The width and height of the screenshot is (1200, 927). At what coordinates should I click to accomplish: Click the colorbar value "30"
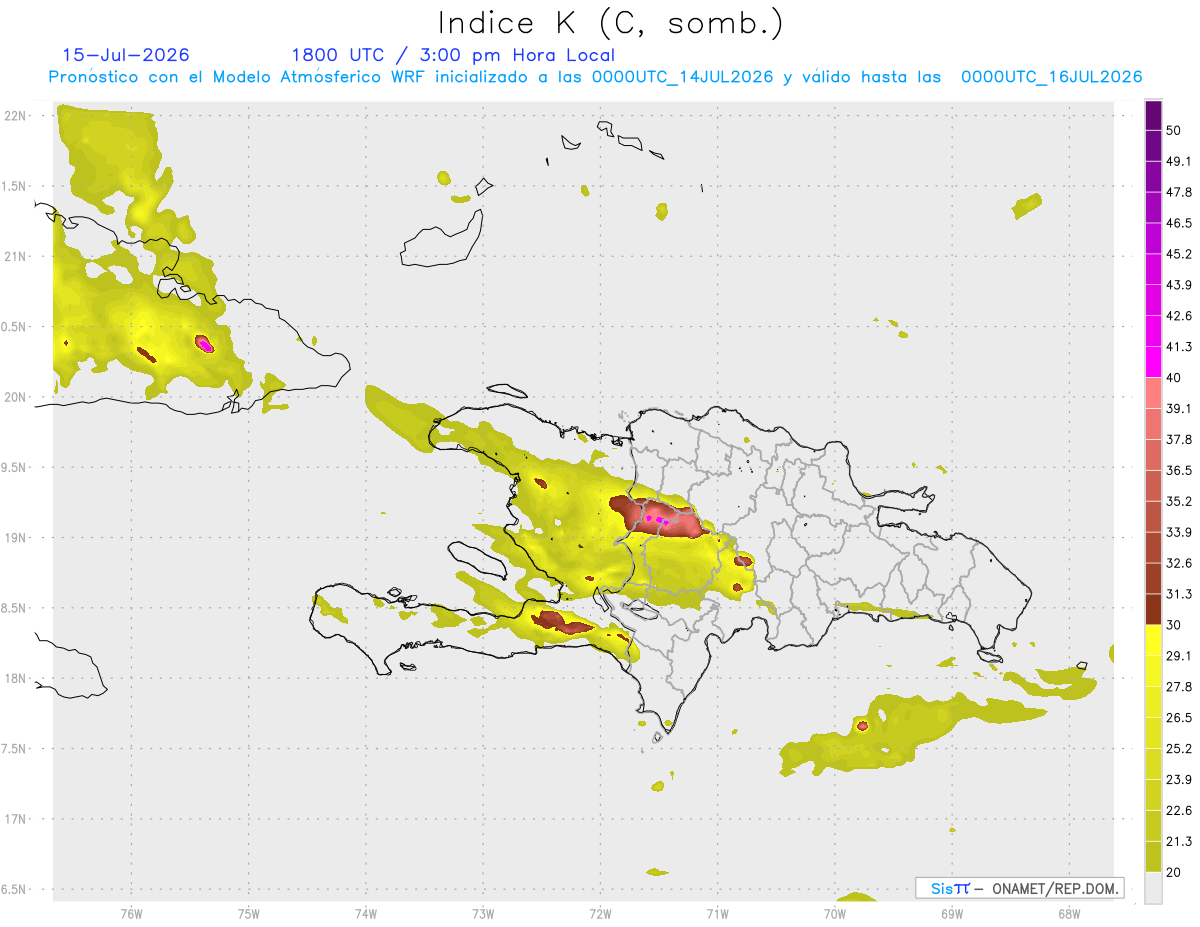1174,625
